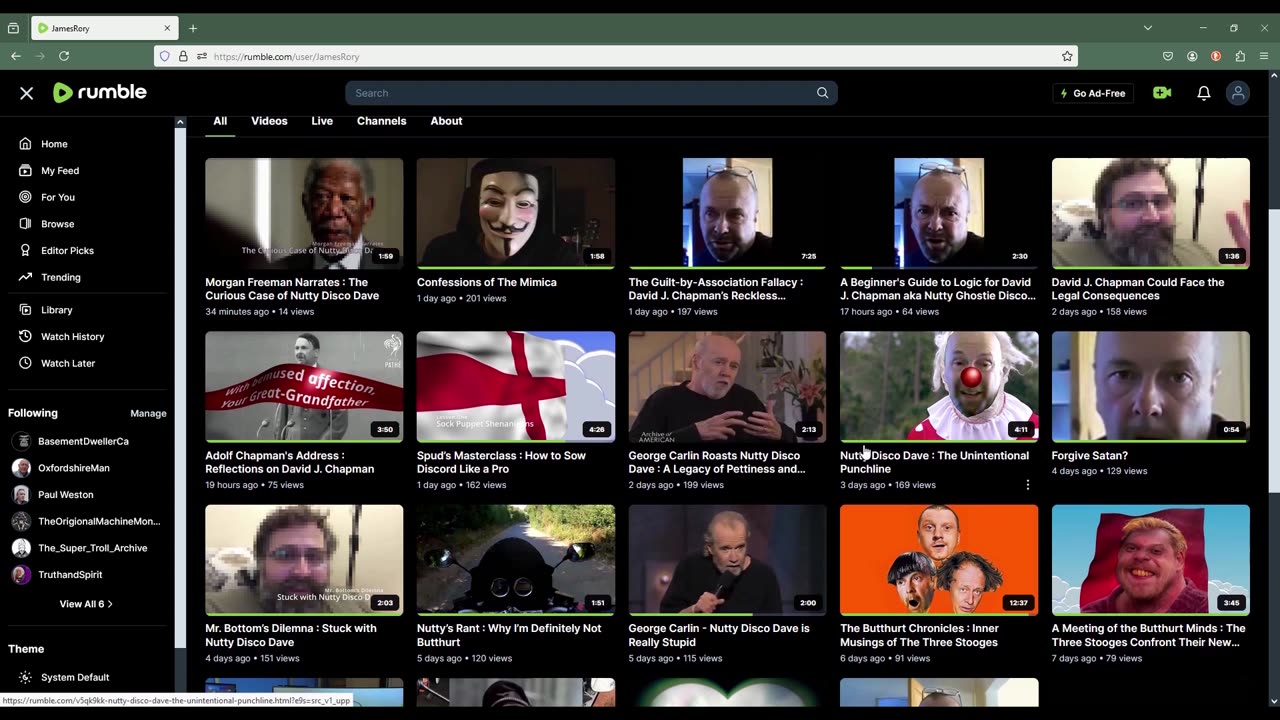Click browser back arrow

click(16, 56)
